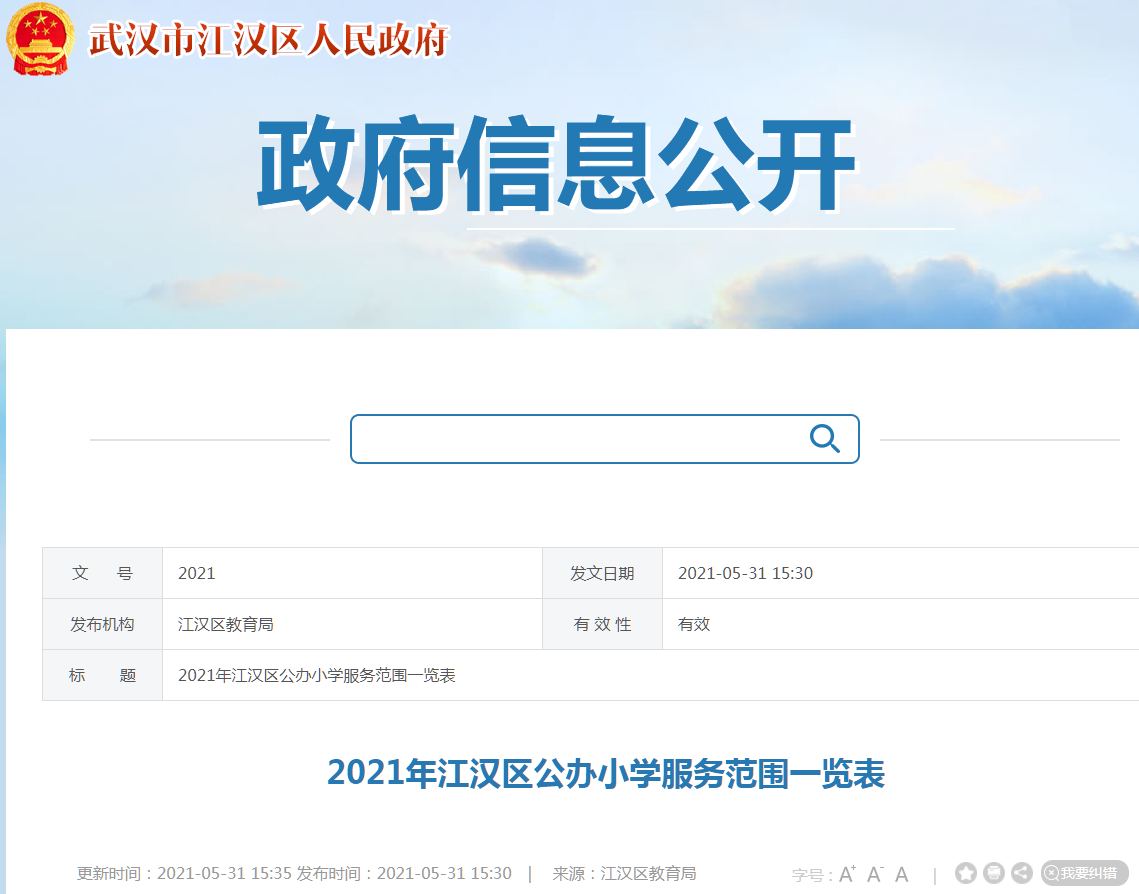
Task: Click the 政府信息公开 banner heading
Action: pos(558,162)
